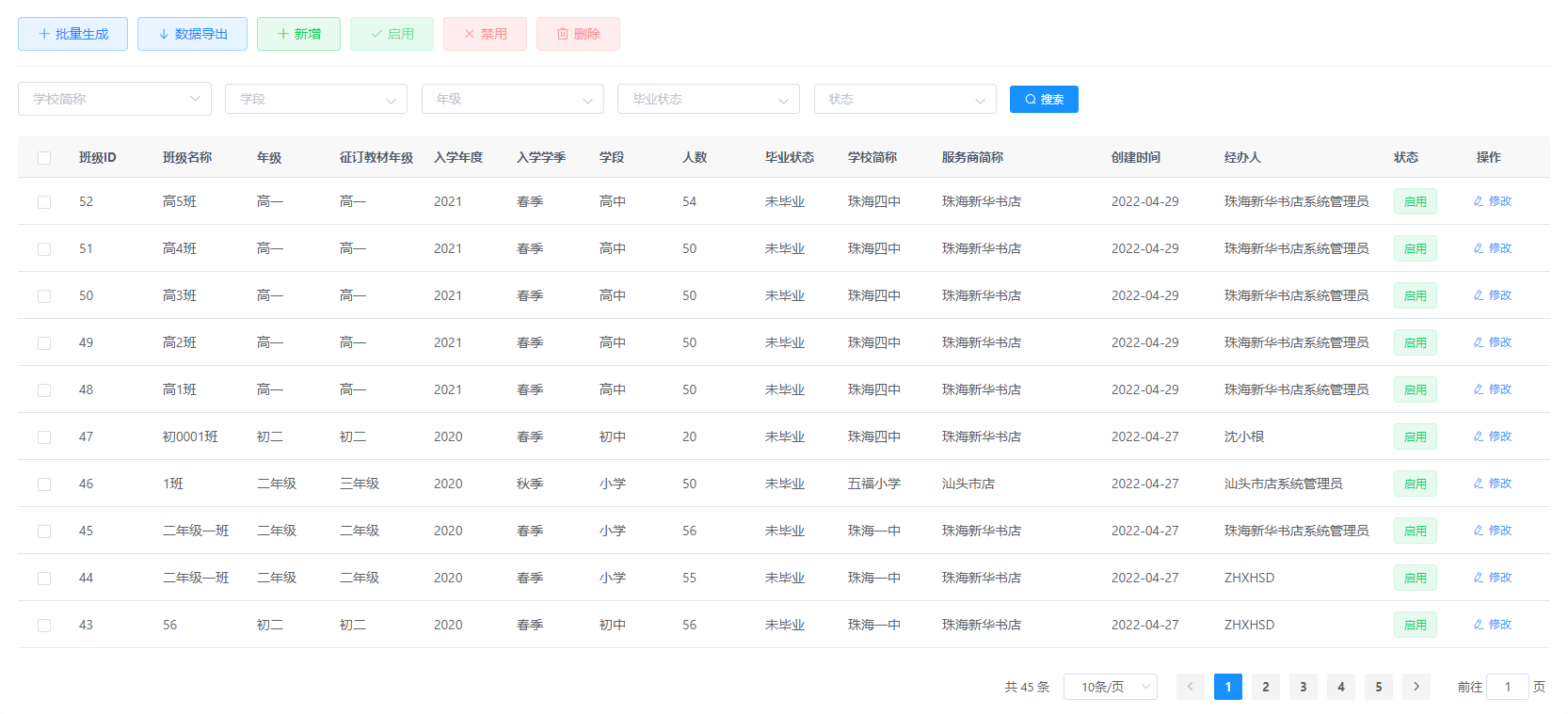This screenshot has height=714, width=1568.
Task: Click 五福小学 school cell
Action: click(874, 484)
